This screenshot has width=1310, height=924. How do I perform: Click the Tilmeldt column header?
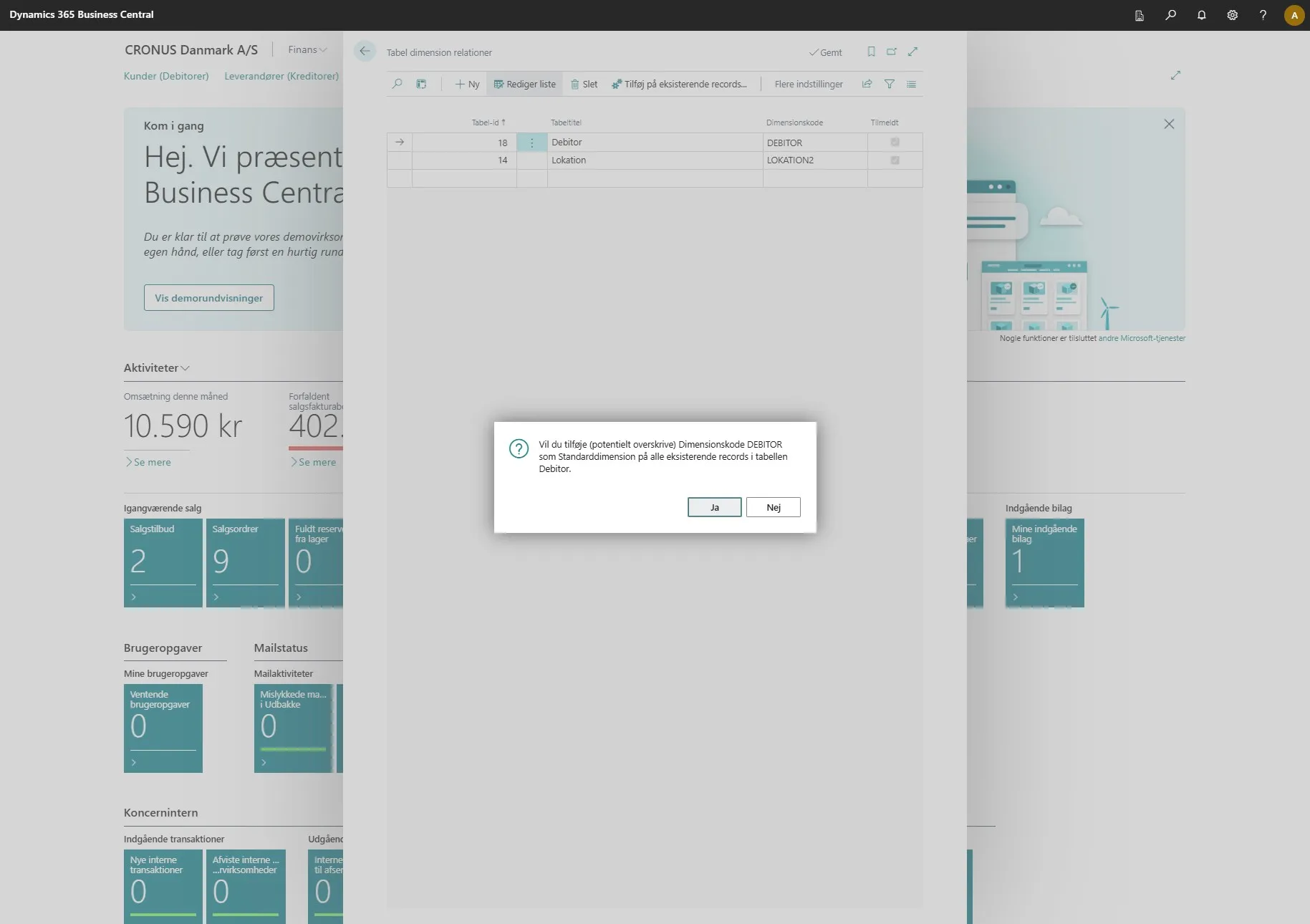[x=885, y=122]
